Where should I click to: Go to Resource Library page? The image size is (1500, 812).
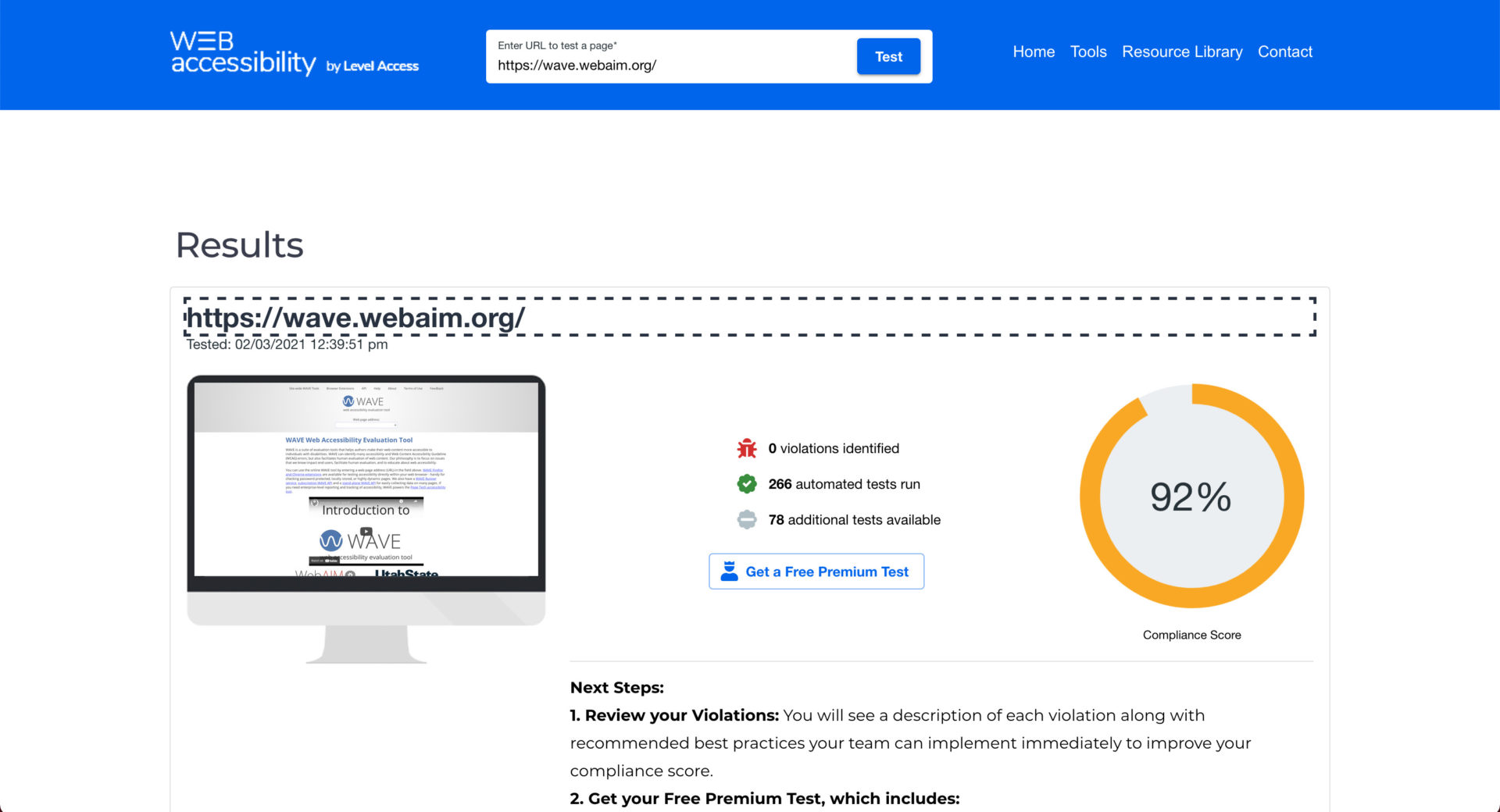coord(1182,52)
